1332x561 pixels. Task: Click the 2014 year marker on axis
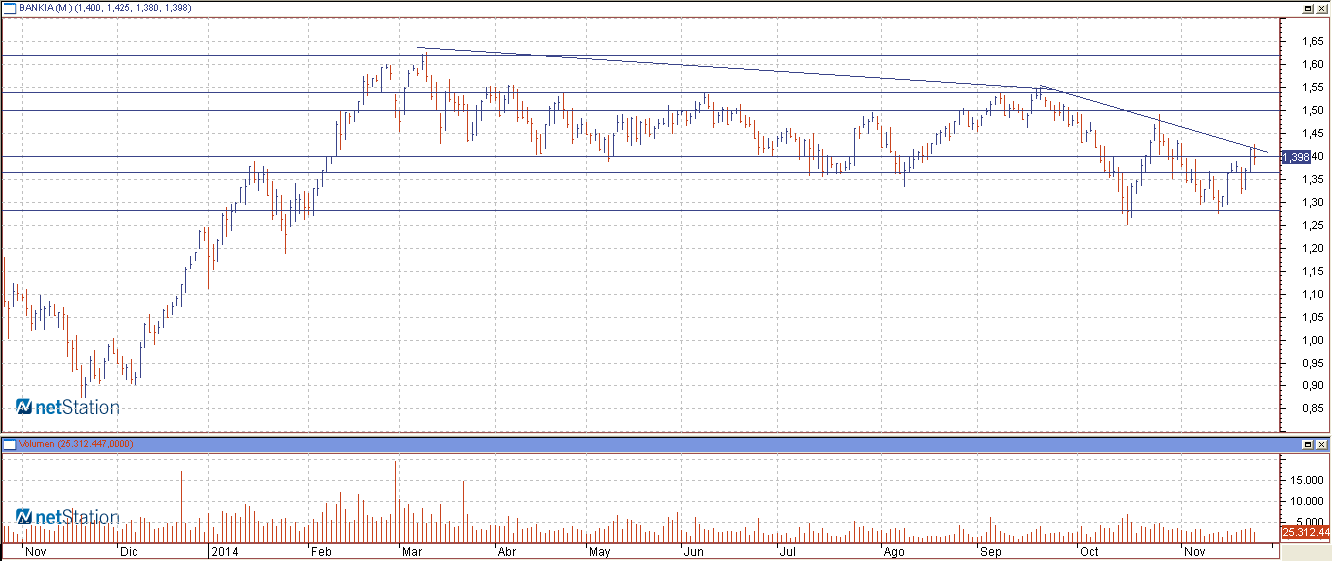[225, 551]
